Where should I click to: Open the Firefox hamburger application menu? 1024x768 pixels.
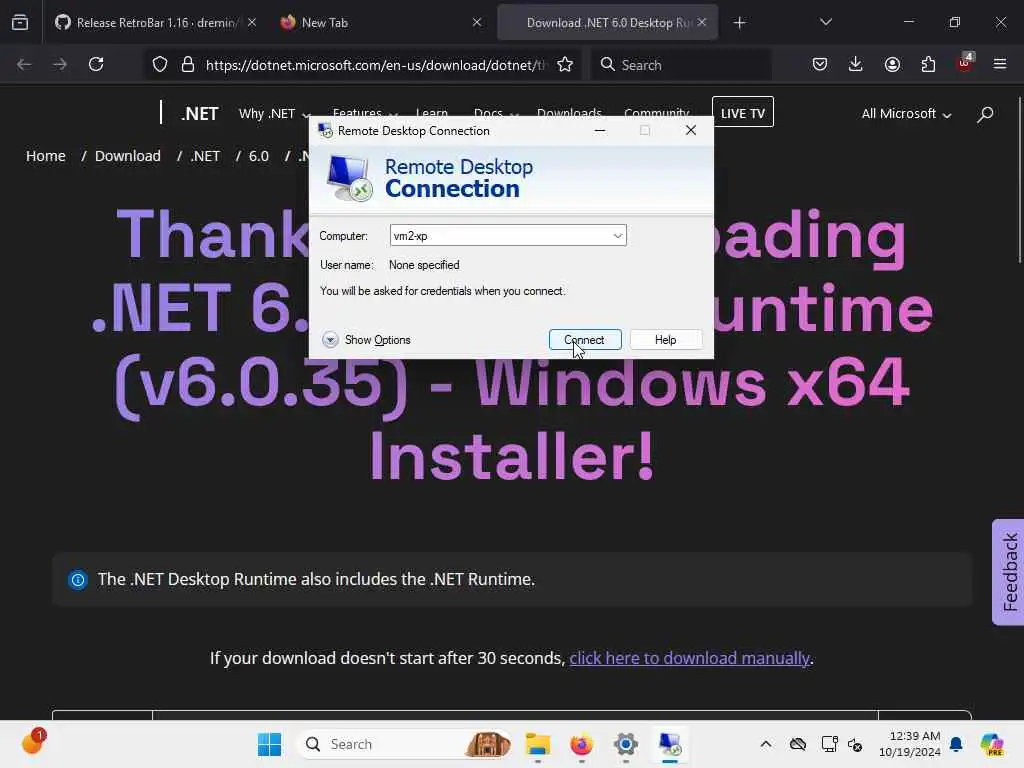(1000, 65)
